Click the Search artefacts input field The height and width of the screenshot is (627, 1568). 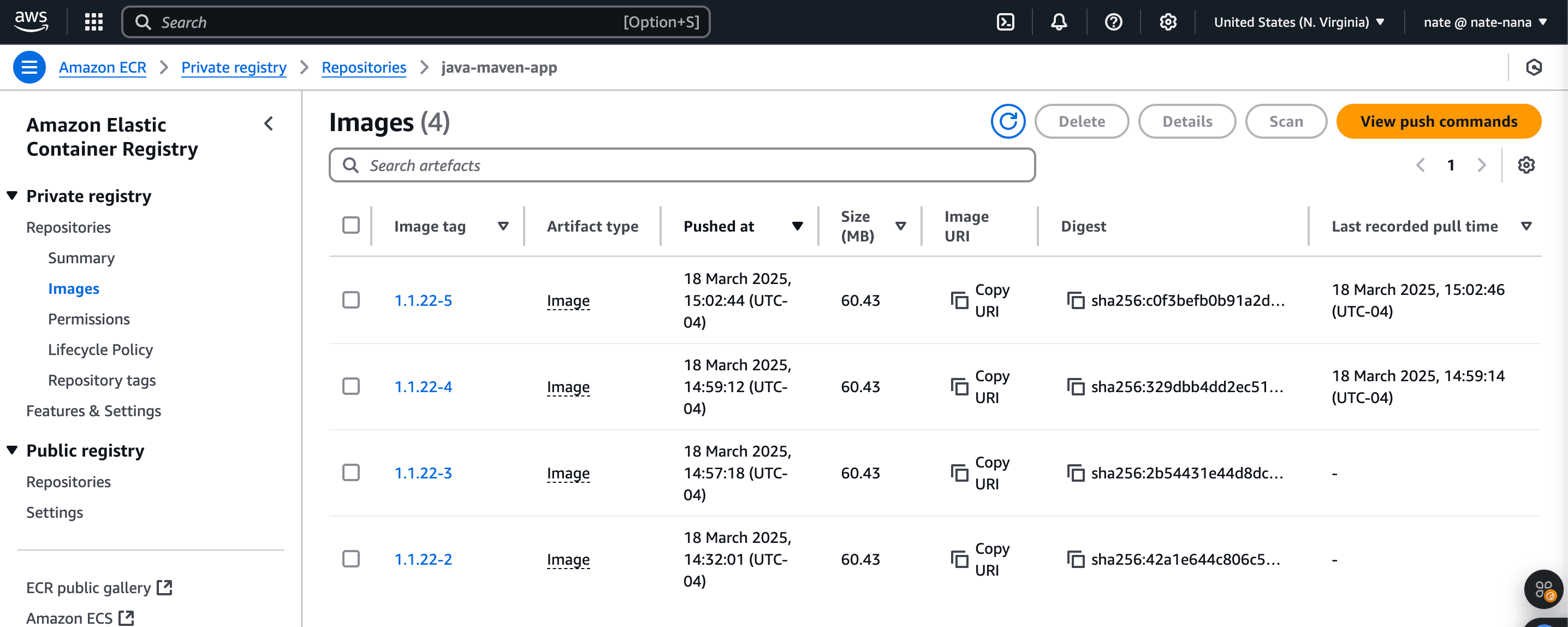682,164
